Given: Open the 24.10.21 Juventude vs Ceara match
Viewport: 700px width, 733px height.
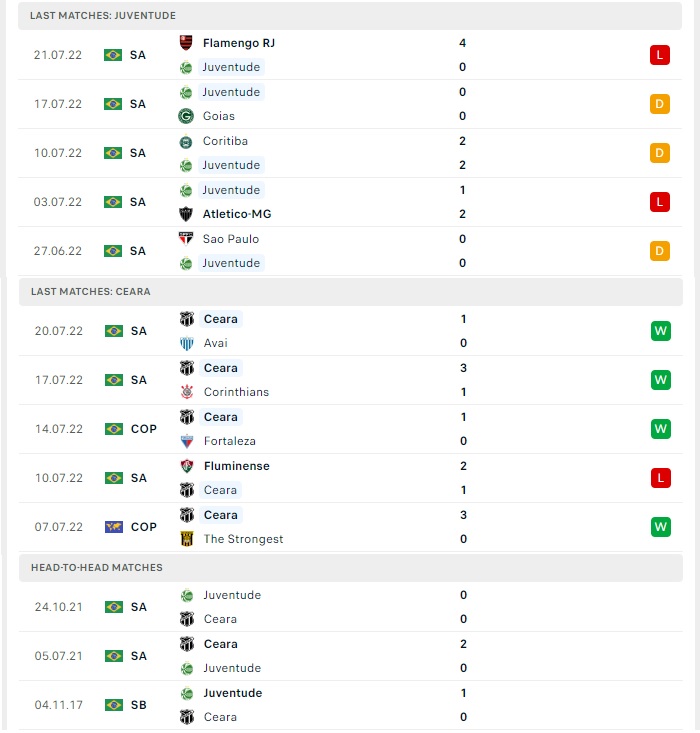Looking at the screenshot, I should pyautogui.click(x=351, y=607).
